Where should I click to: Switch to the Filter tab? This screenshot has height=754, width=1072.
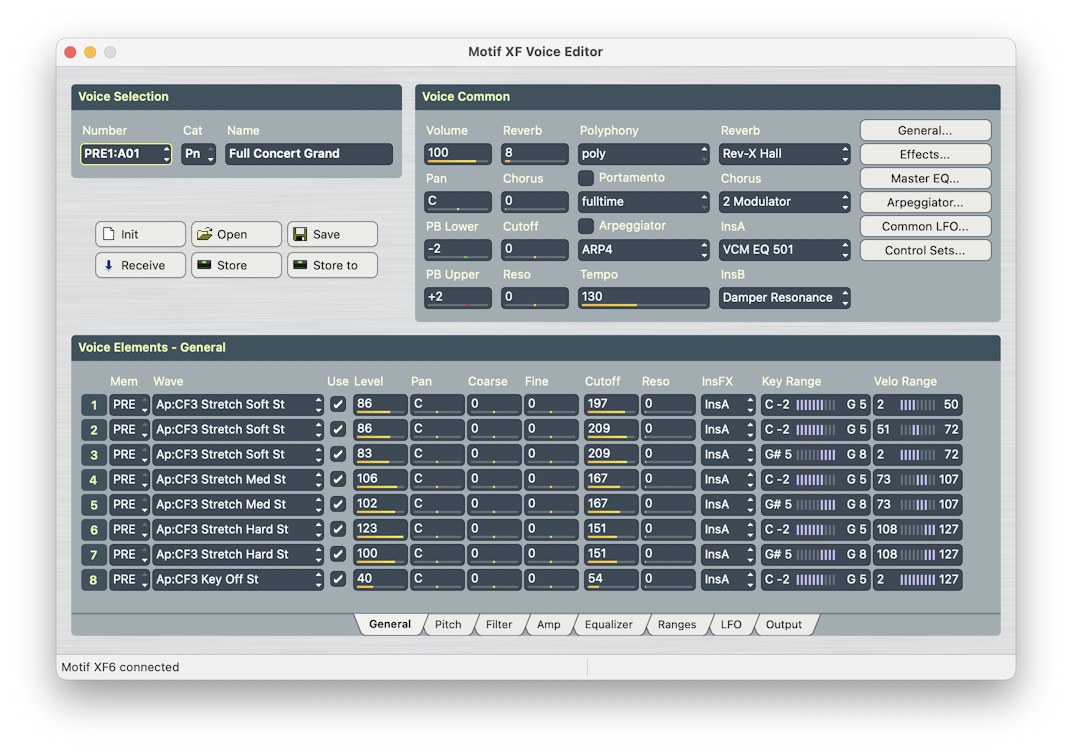pyautogui.click(x=498, y=625)
